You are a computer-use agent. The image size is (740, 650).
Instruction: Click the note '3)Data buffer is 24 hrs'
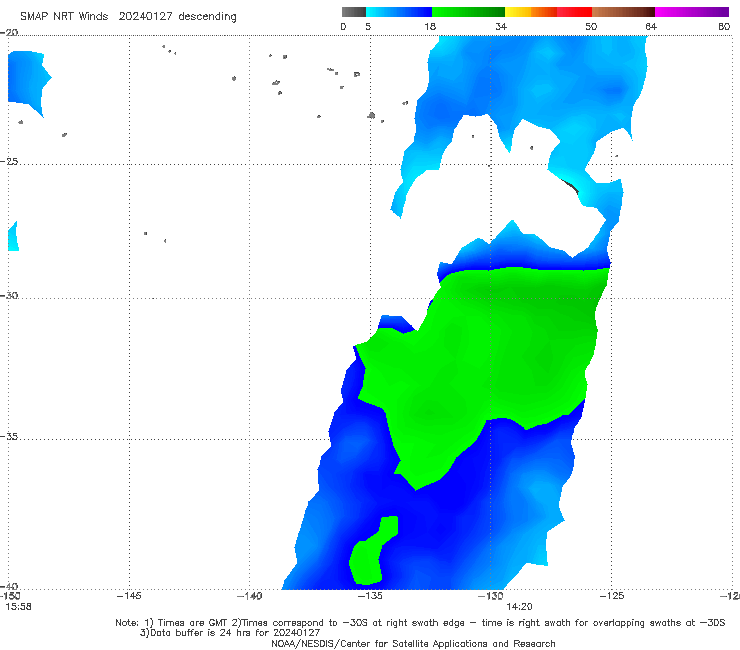point(230,633)
